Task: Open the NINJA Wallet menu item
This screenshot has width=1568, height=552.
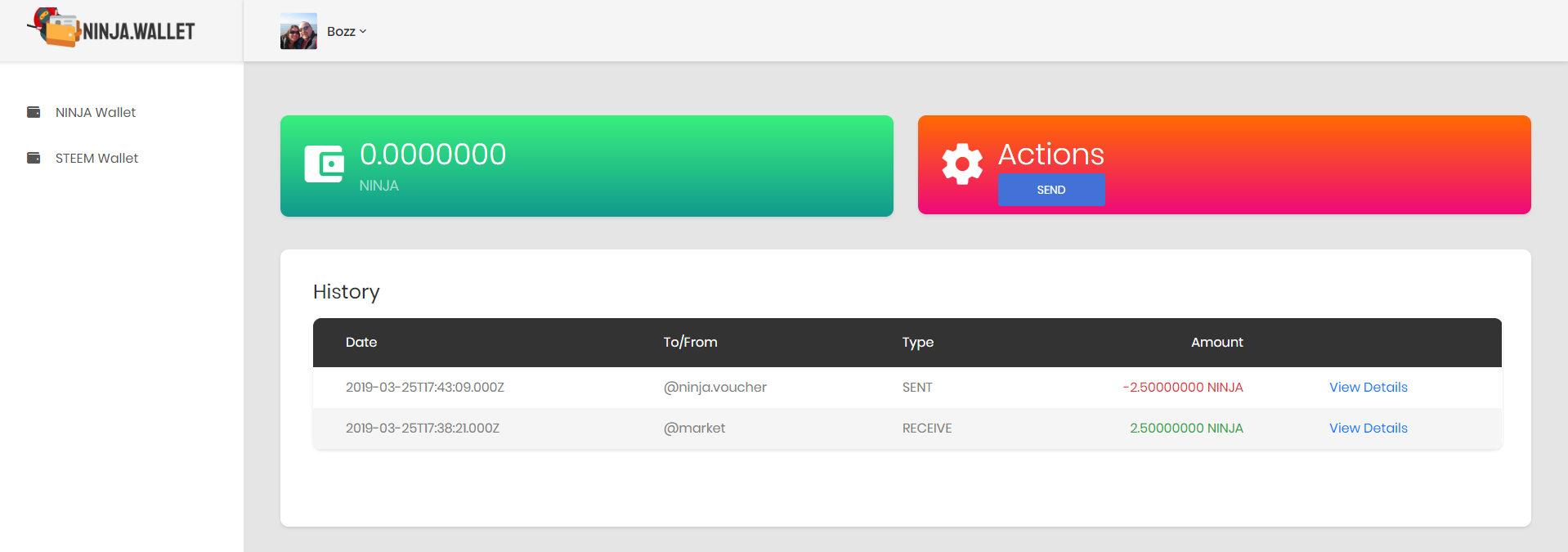Action: pos(96,112)
